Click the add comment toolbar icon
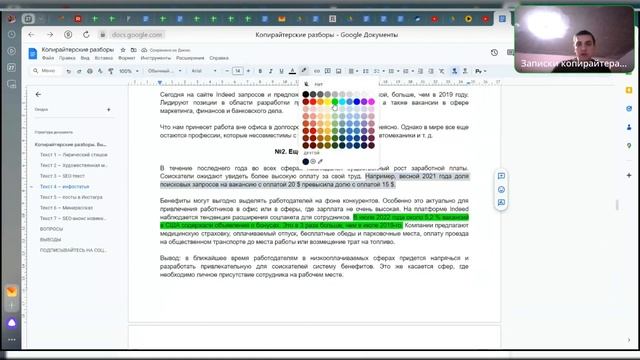The height and width of the screenshot is (360, 640). [327, 71]
